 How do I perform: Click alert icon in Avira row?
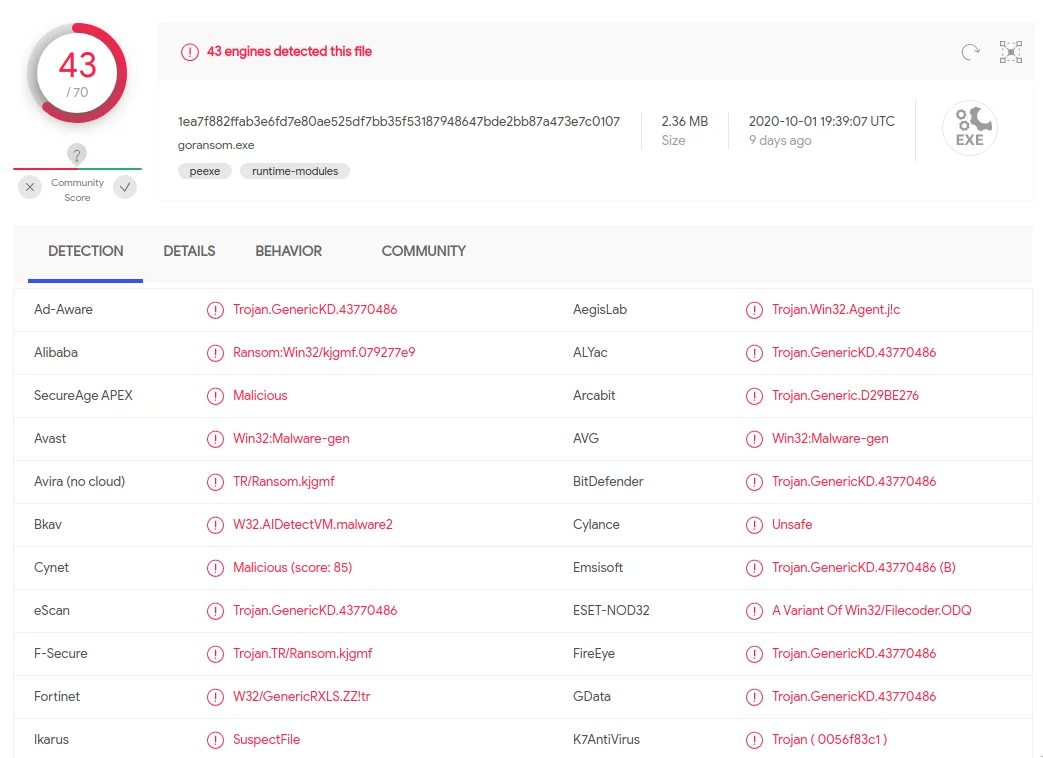(x=215, y=482)
